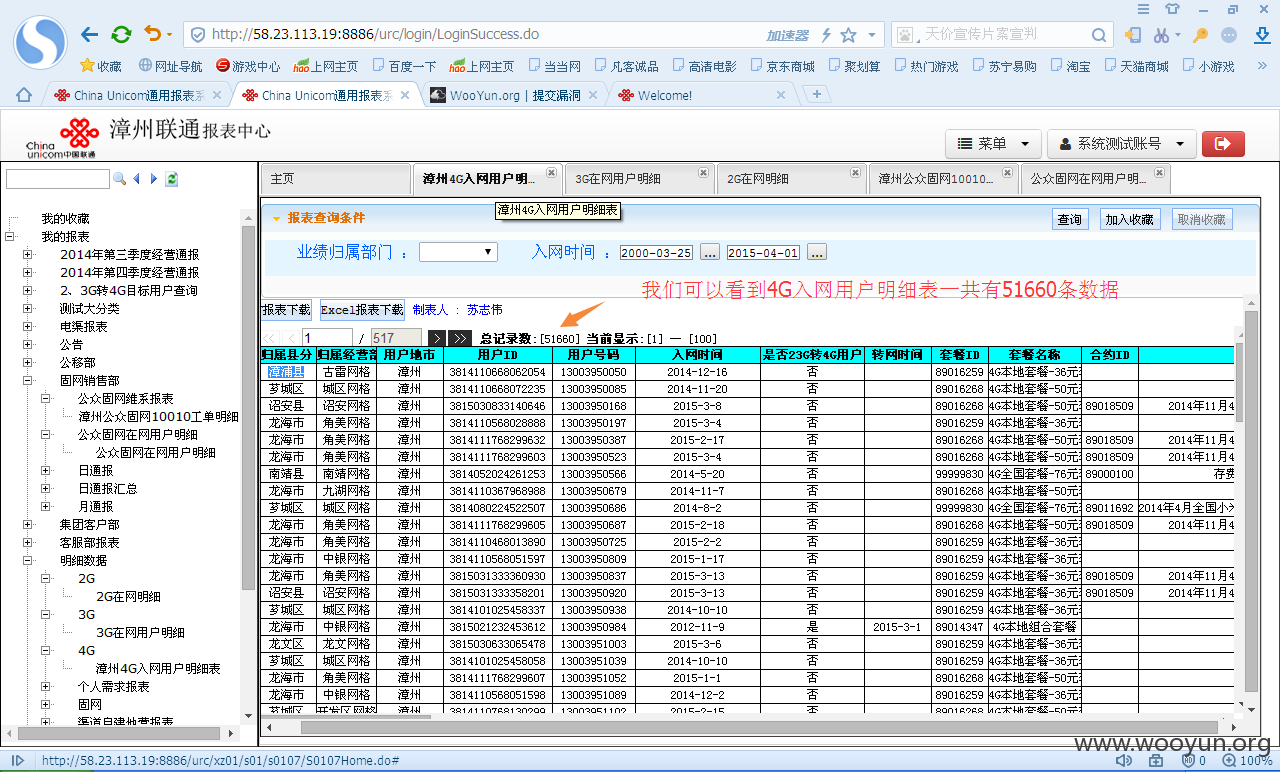Image resolution: width=1280 pixels, height=772 pixels.
Task: Open the scissors screenshot tool icon
Action: (x=1161, y=35)
